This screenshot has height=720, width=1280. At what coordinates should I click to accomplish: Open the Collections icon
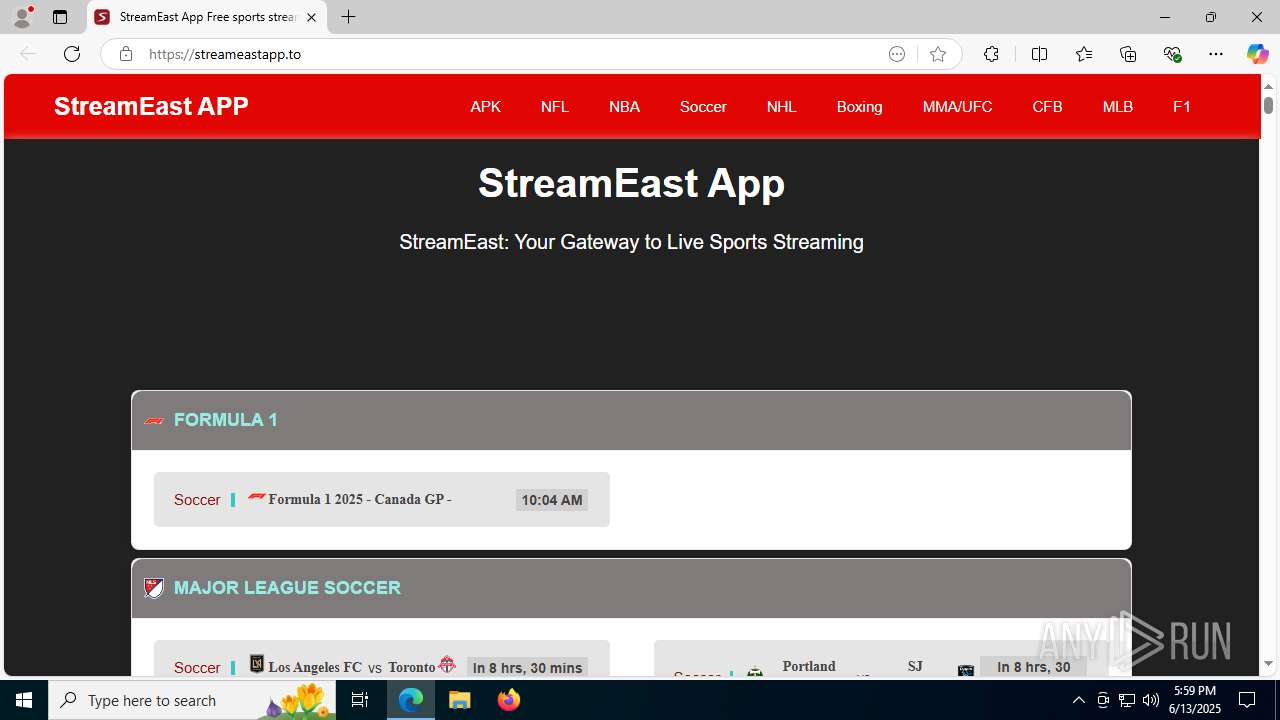[1128, 54]
